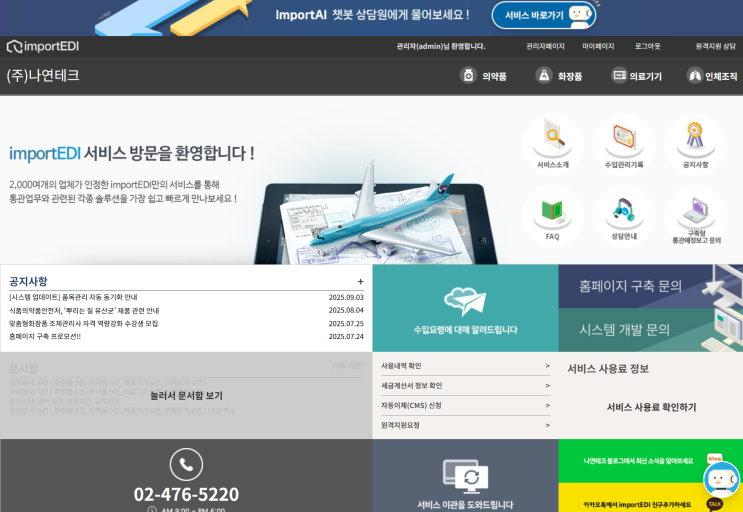Expand the 자동이체(CMS) 신청 arrow

coord(547,405)
